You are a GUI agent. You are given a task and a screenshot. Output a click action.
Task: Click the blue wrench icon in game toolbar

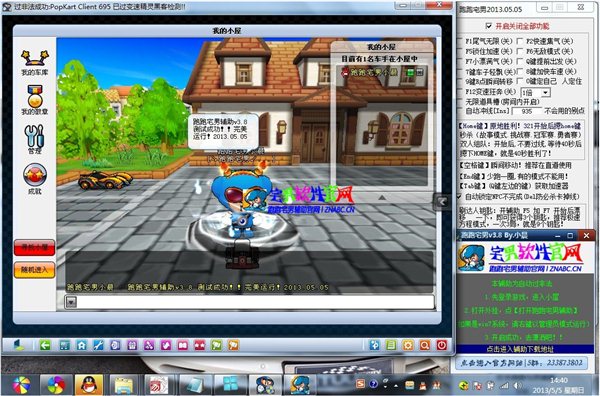click(98, 345)
